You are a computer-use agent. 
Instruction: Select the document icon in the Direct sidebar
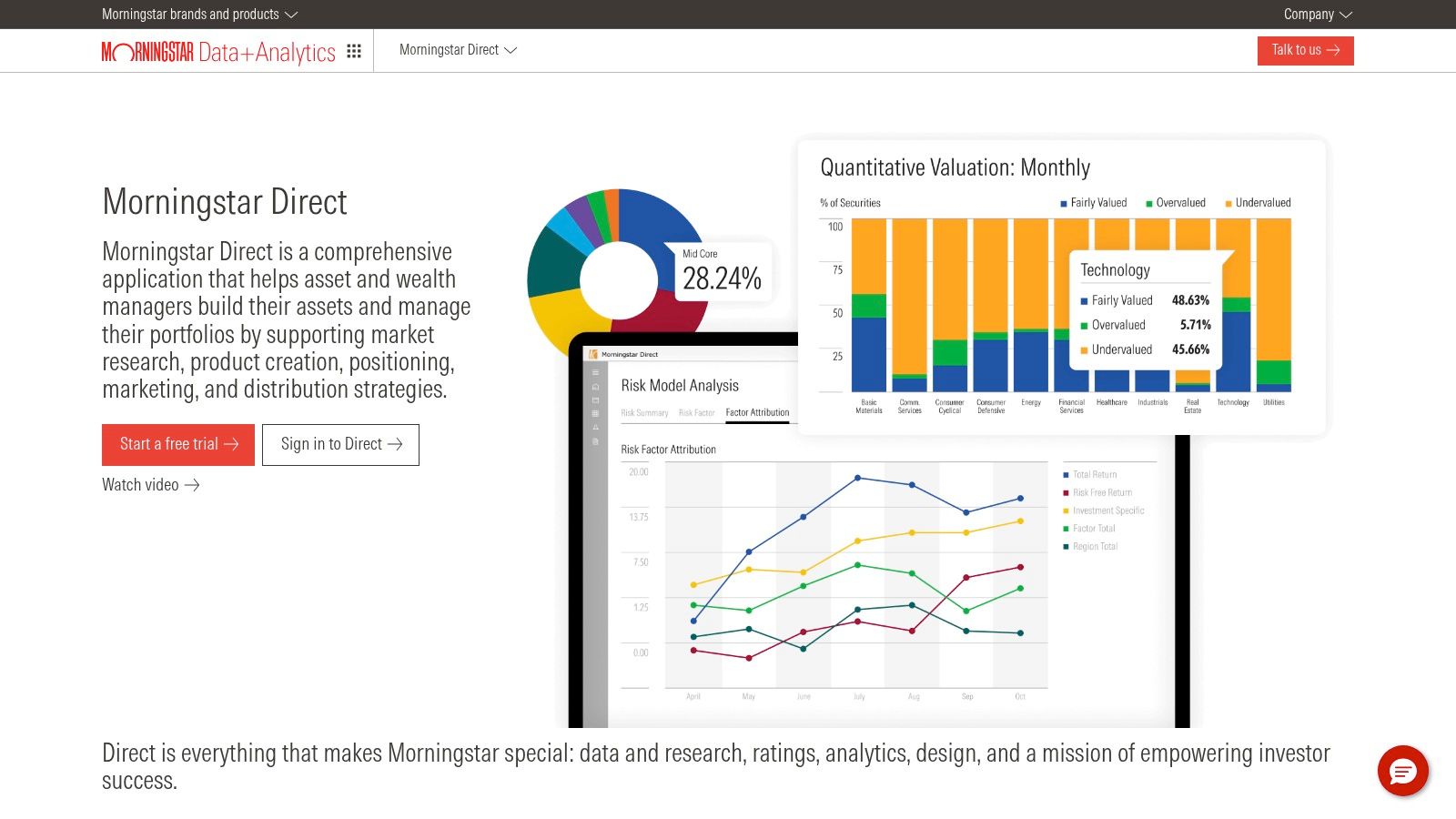point(595,440)
